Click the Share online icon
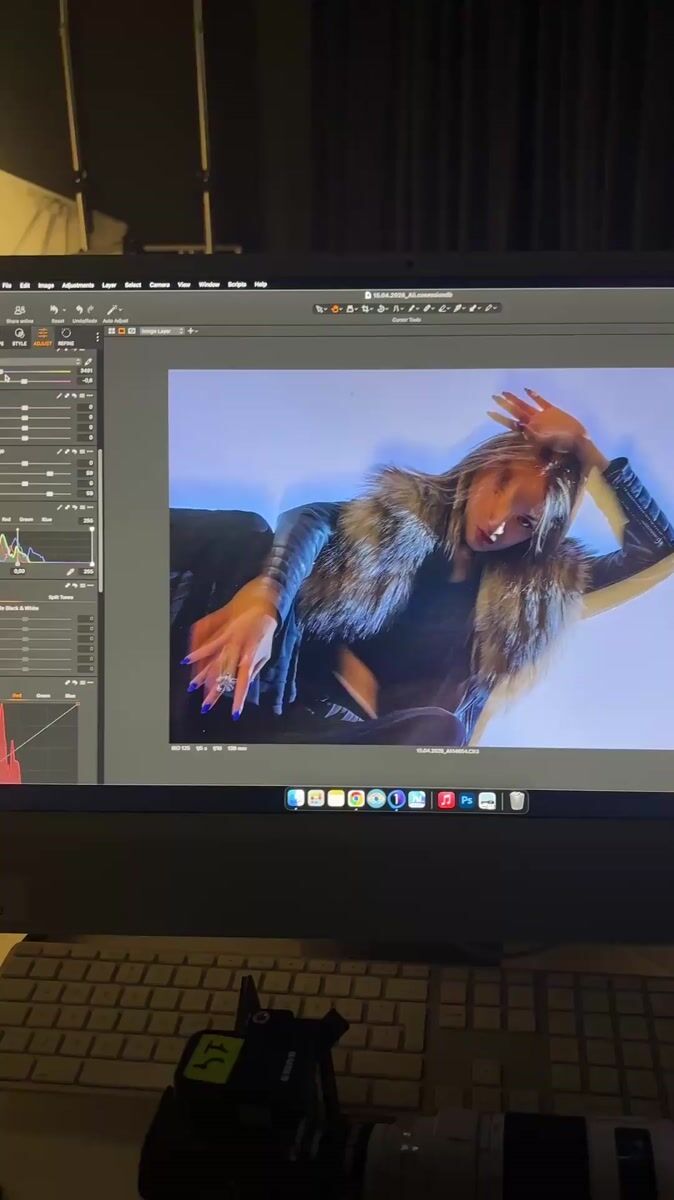This screenshot has width=674, height=1200. tap(19, 310)
